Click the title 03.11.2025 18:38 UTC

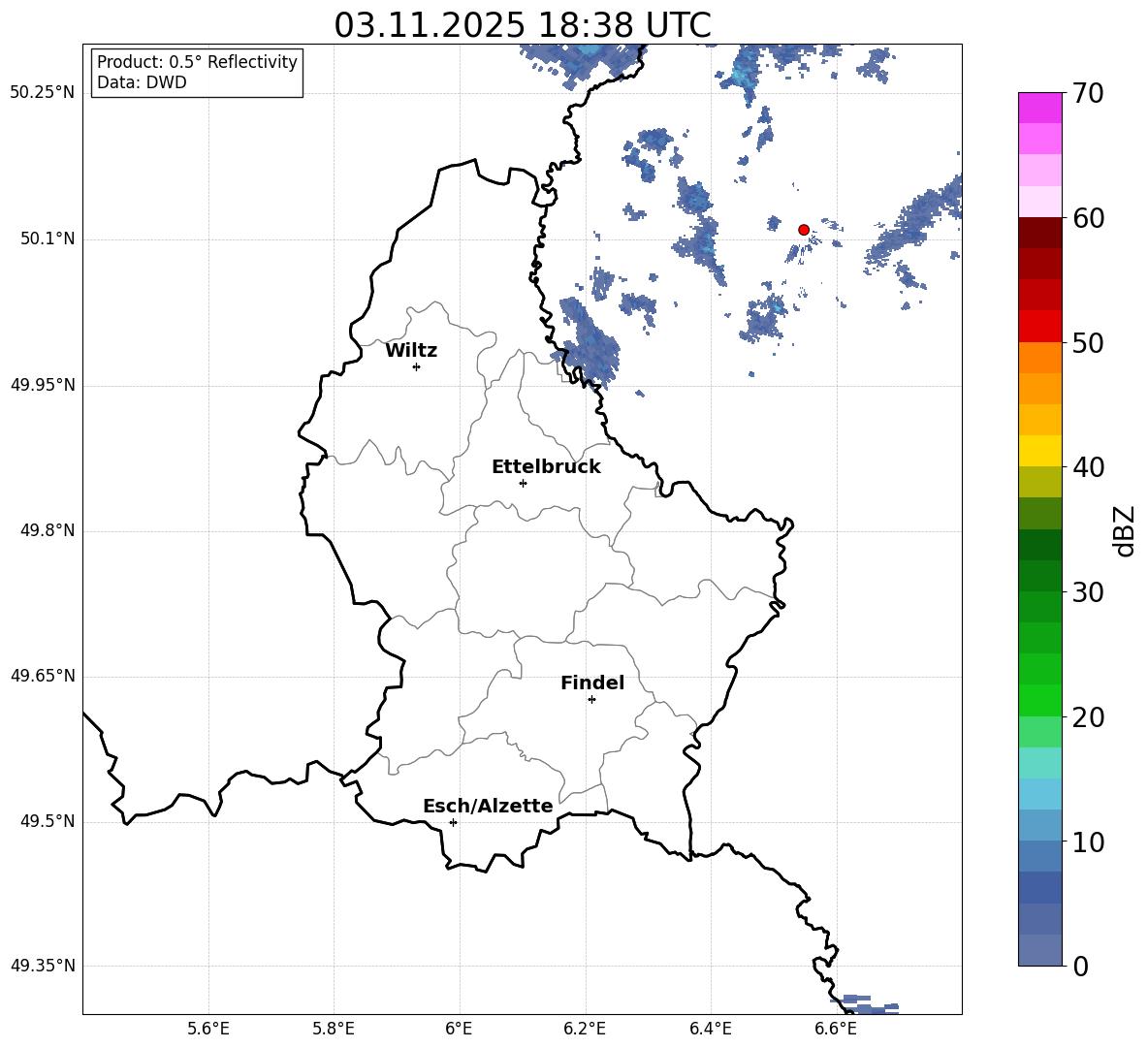[523, 25]
